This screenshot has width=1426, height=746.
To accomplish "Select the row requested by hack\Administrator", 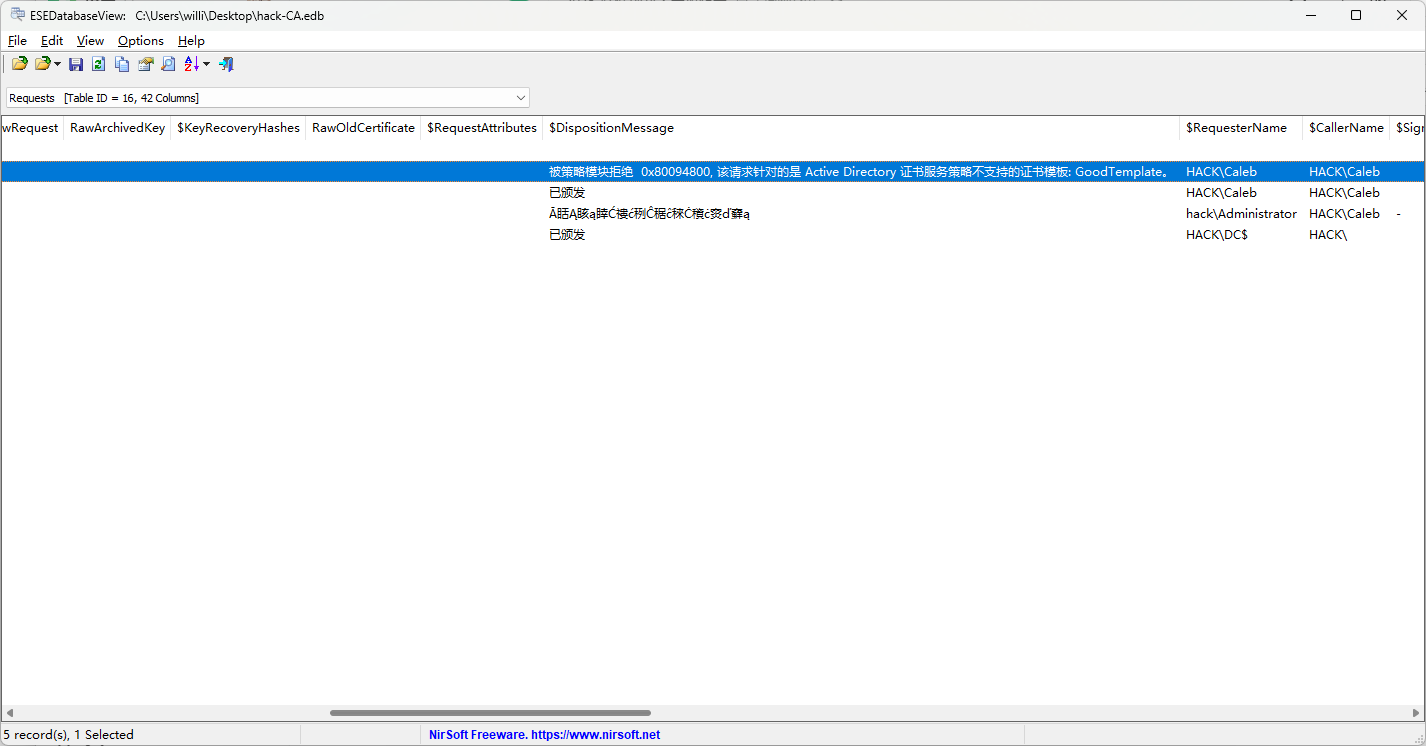I will tap(1240, 214).
